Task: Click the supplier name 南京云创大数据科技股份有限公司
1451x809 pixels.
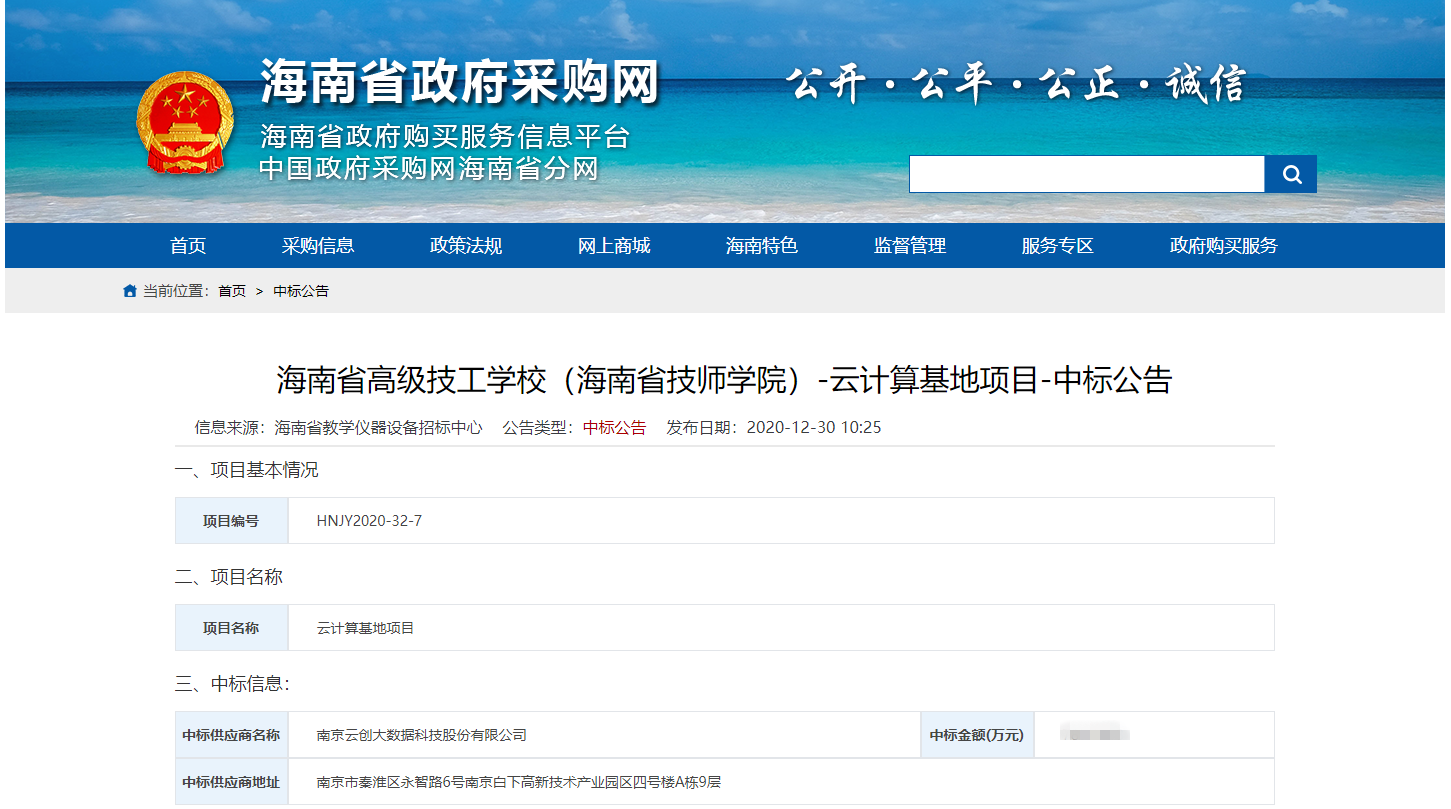Action: click(421, 735)
